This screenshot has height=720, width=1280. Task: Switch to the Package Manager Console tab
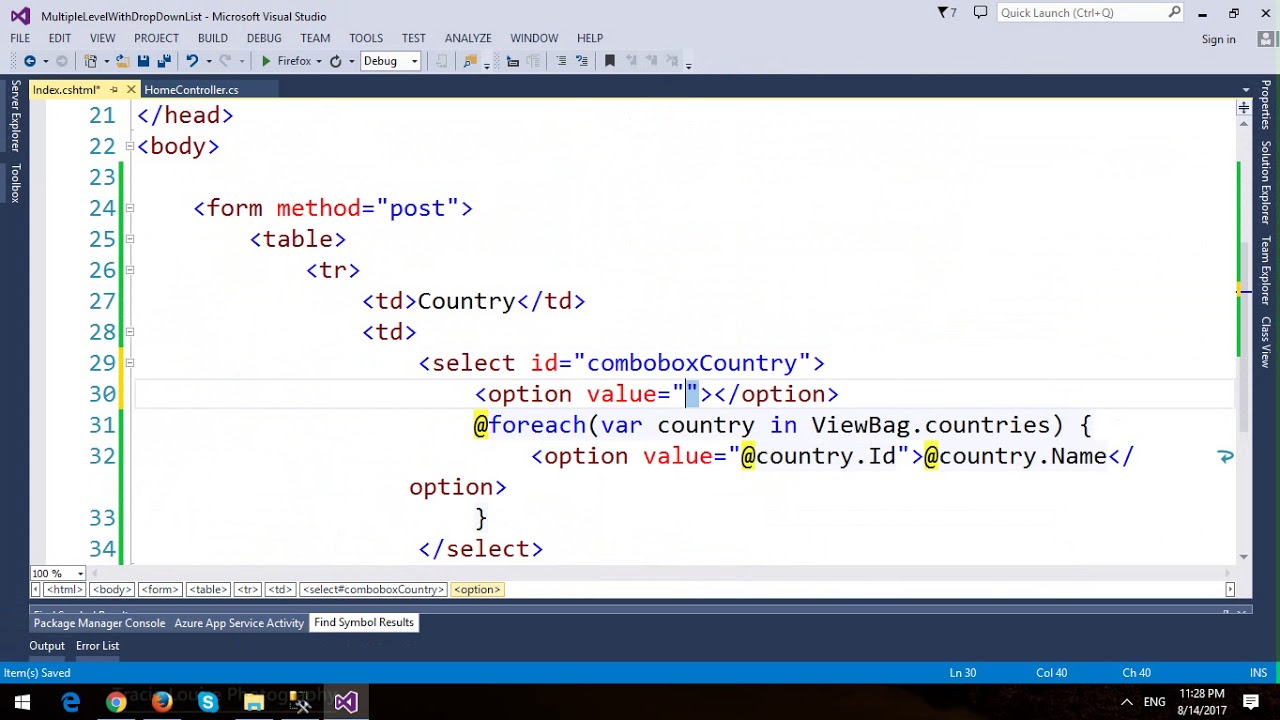click(99, 623)
